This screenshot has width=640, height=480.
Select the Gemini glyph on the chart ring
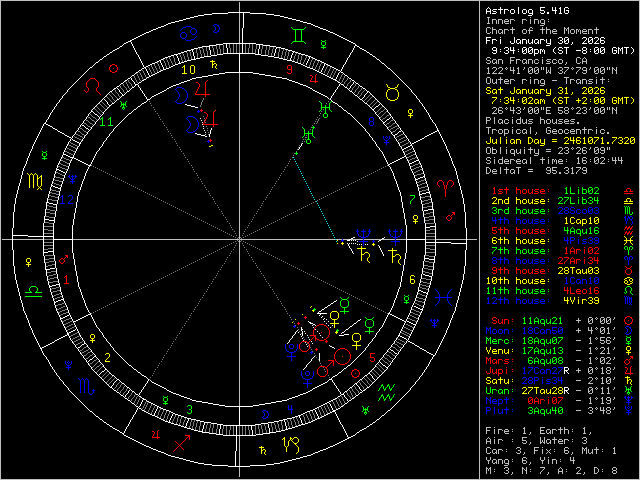click(296, 36)
